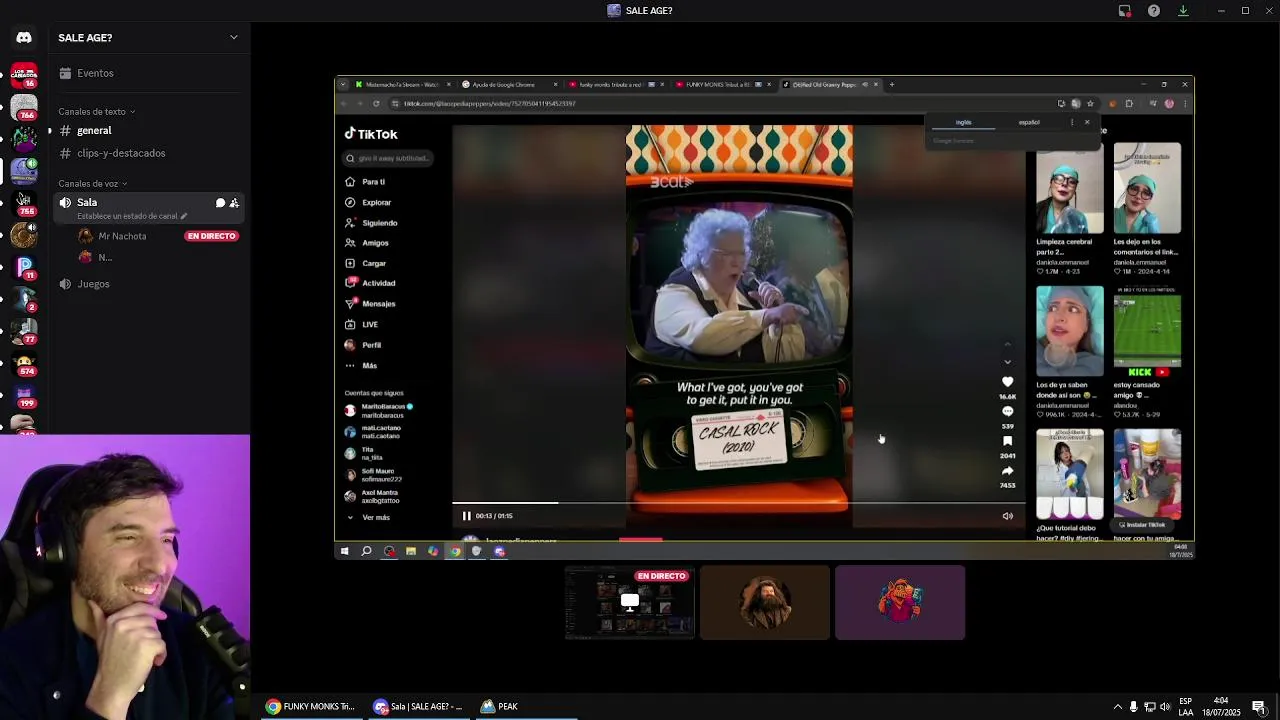The height and width of the screenshot is (720, 1280).
Task: Invite people to Sala voice channel
Action: [234, 203]
